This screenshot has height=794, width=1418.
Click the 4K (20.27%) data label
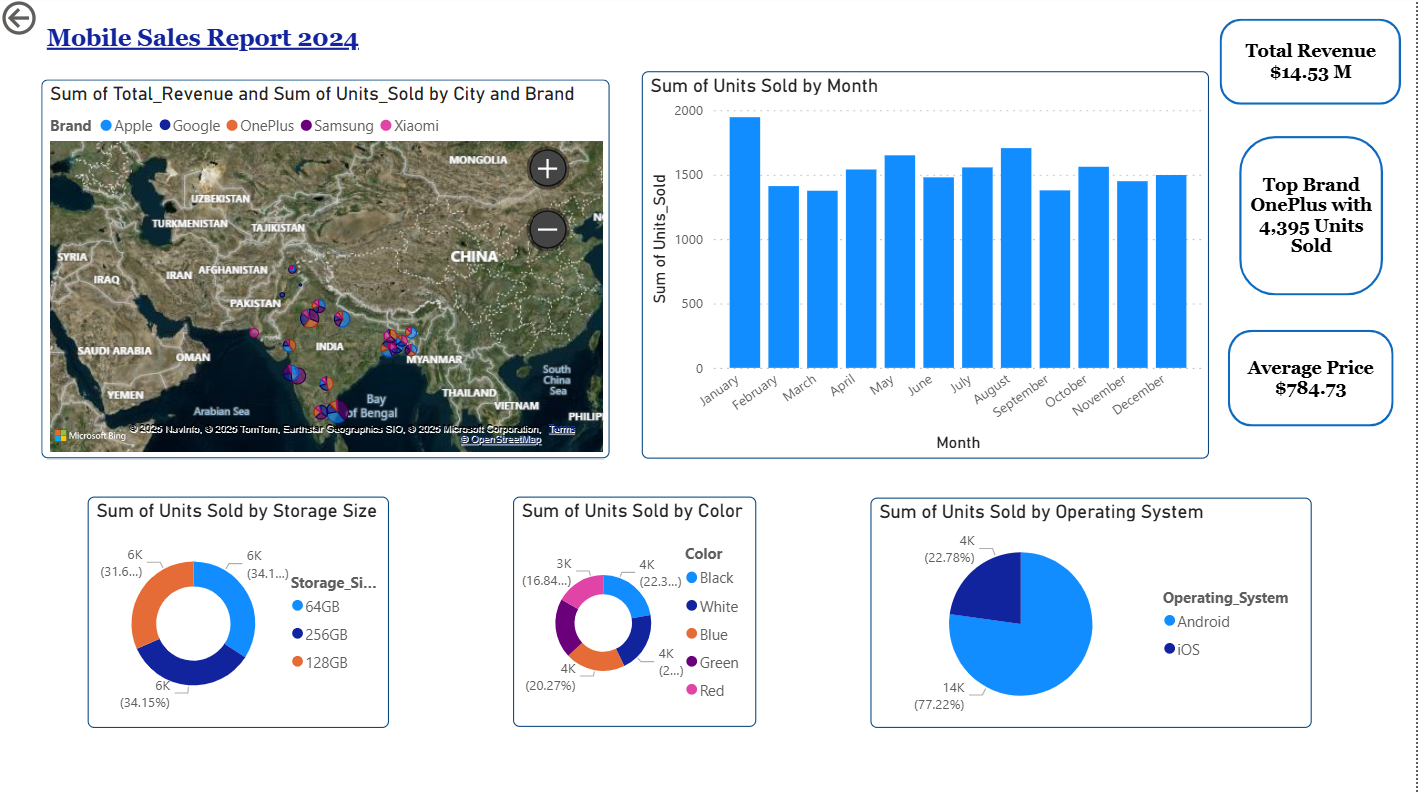tap(552, 677)
